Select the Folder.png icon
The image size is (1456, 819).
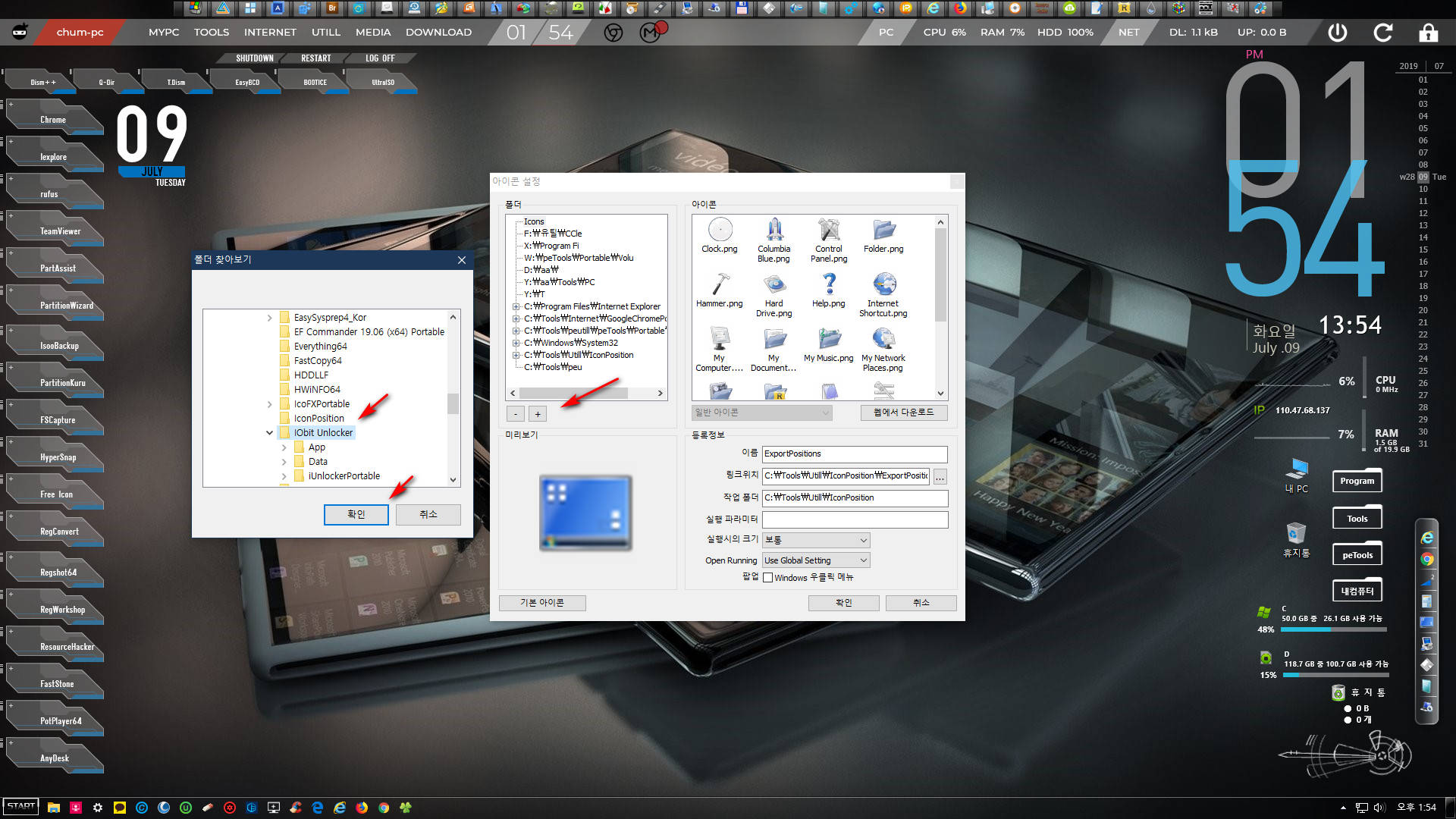pyautogui.click(x=883, y=235)
